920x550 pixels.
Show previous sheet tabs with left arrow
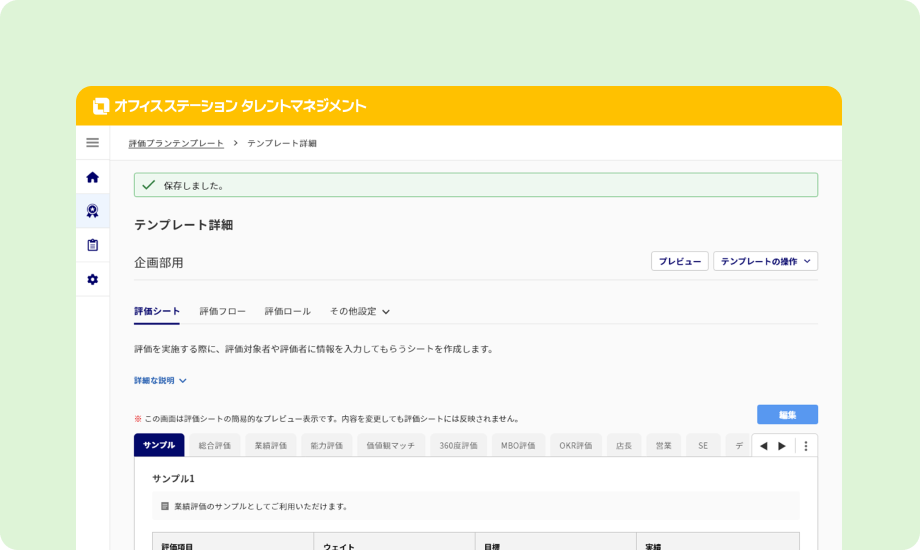click(763, 446)
